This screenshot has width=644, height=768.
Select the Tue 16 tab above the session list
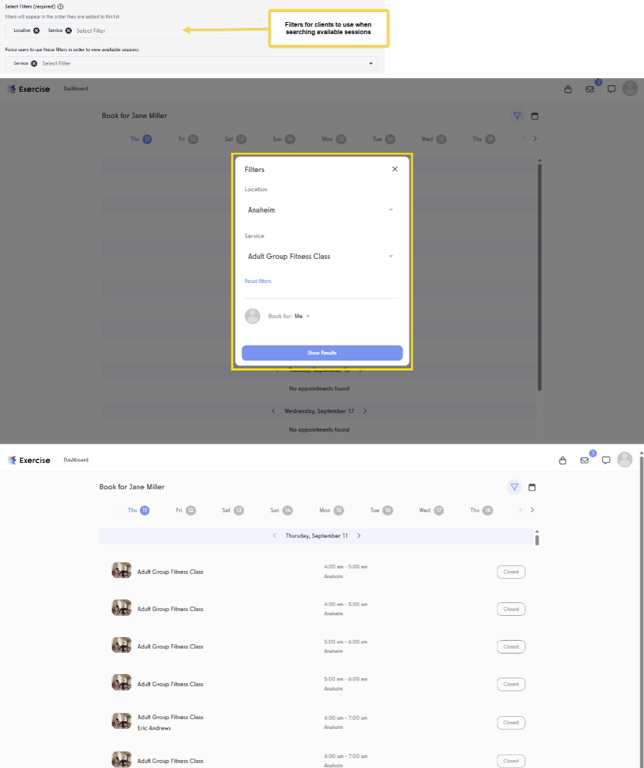pos(381,510)
